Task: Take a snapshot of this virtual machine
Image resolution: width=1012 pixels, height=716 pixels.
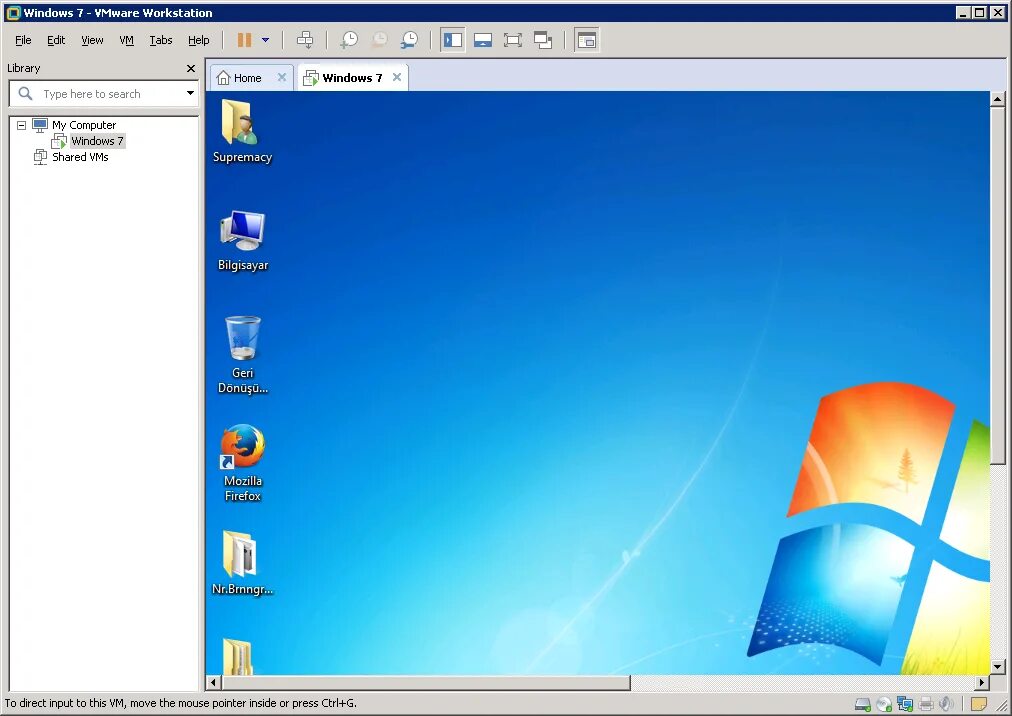Action: tap(349, 40)
